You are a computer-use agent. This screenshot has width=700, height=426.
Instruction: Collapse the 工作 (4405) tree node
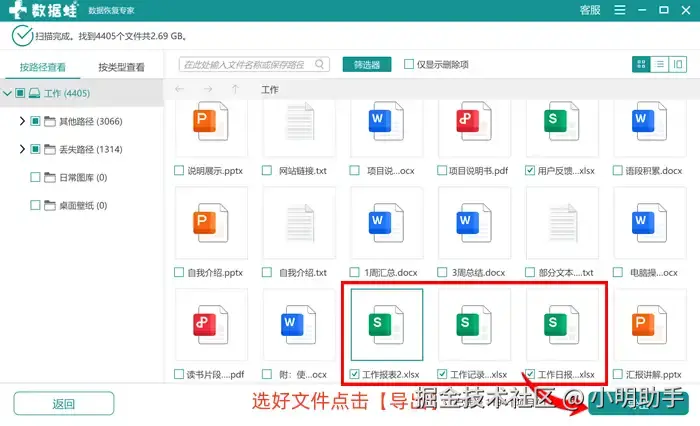(7, 93)
